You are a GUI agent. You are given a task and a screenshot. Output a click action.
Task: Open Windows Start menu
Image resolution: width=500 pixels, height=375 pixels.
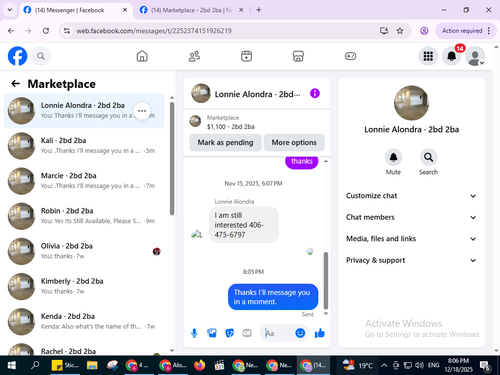12,365
